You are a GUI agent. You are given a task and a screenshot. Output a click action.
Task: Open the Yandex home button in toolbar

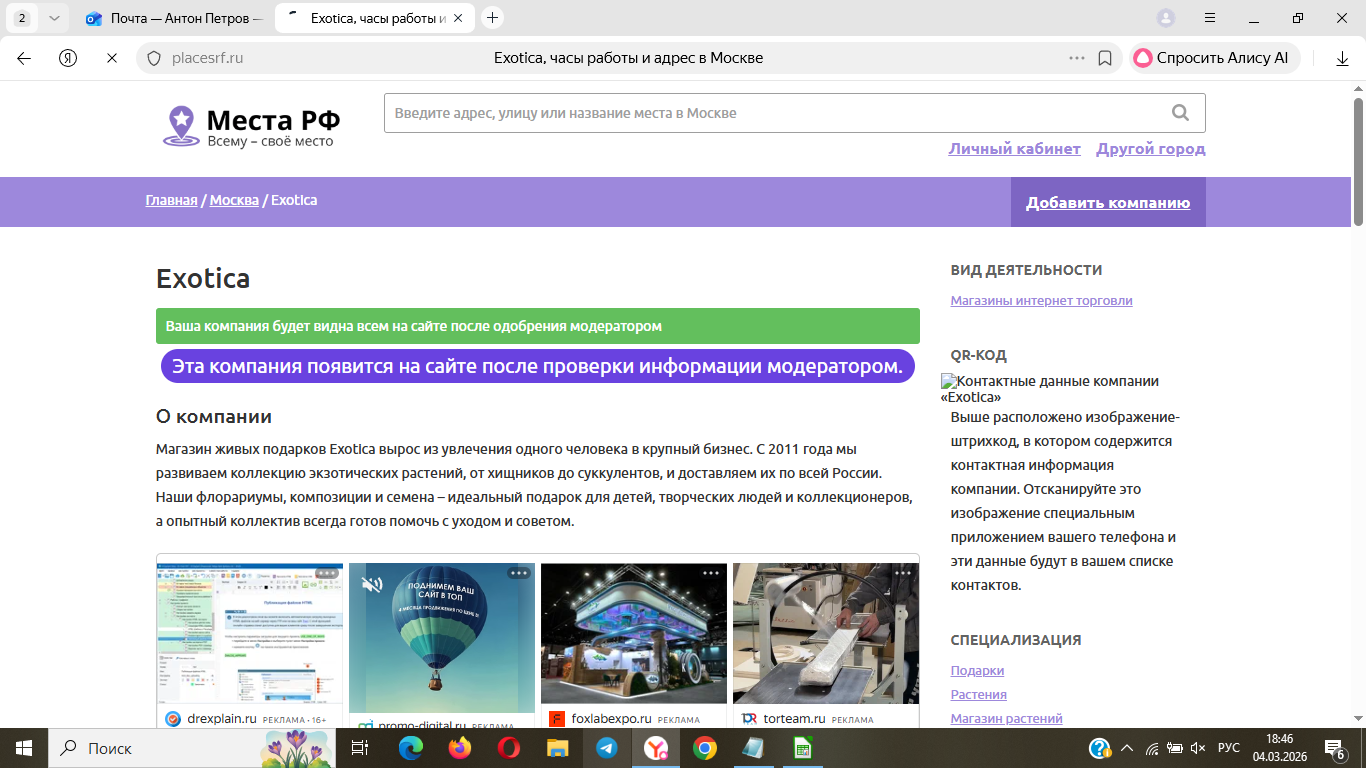68,58
